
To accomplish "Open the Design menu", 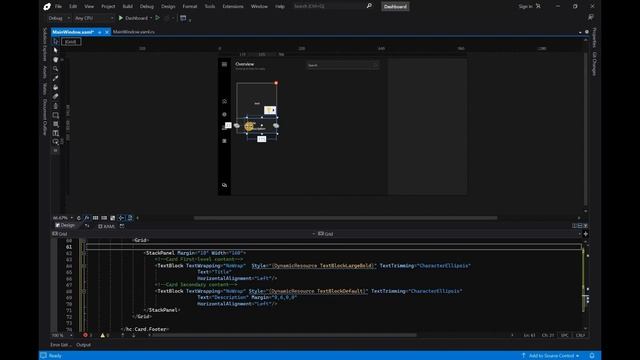I will (x=168, y=7).
